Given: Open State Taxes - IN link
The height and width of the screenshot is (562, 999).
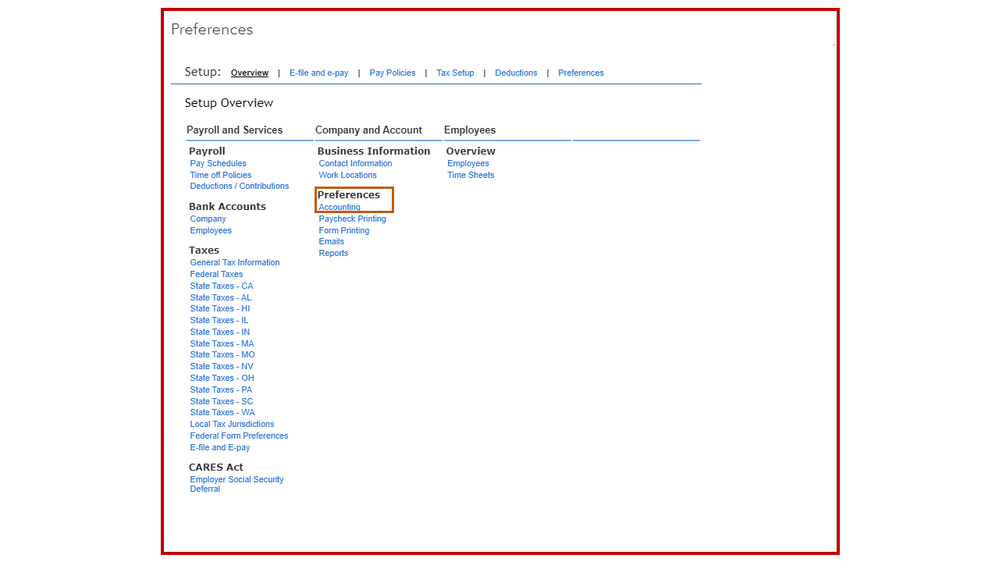Looking at the screenshot, I should click(220, 332).
